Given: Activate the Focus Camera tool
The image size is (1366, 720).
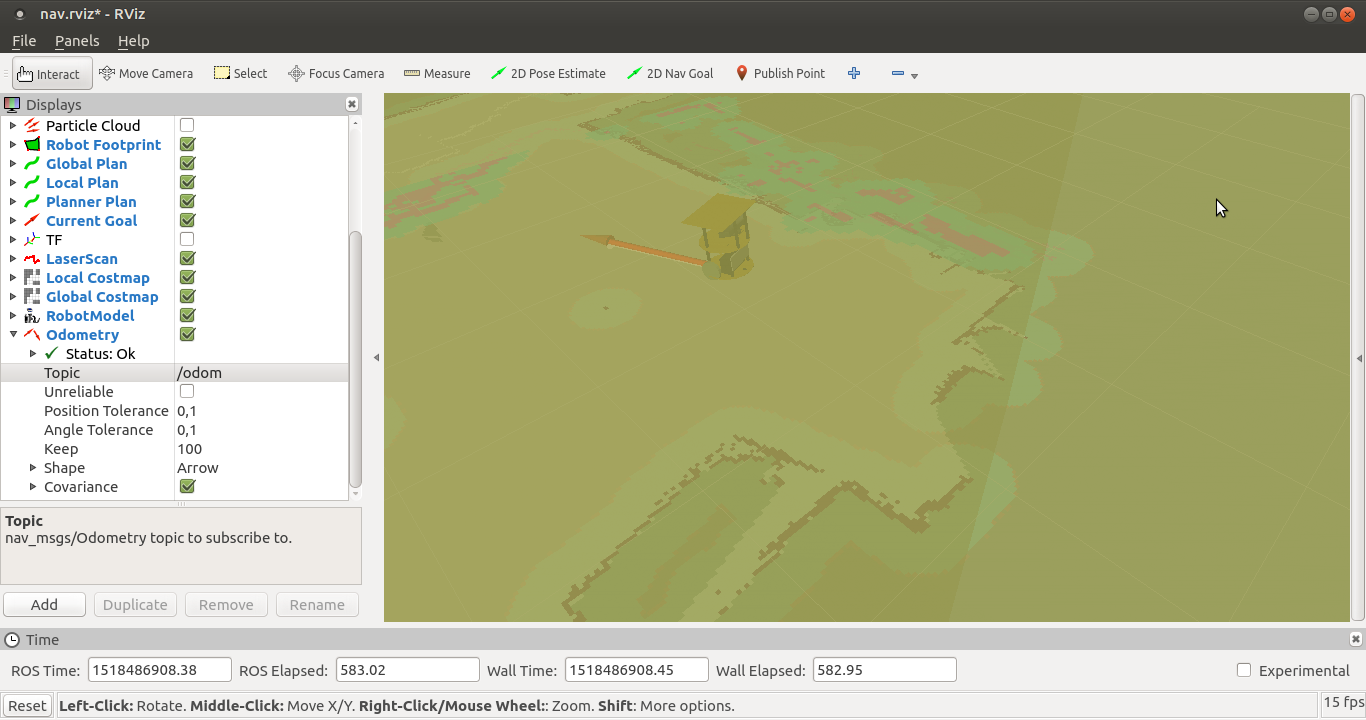Looking at the screenshot, I should (336, 73).
